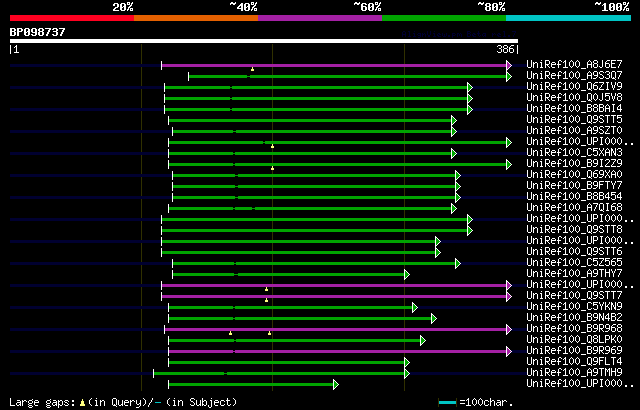Image resolution: width=640 pixels, height=410 pixels.
Task: Click the arrowhead ending the B9R968 alignment
Action: point(509,330)
